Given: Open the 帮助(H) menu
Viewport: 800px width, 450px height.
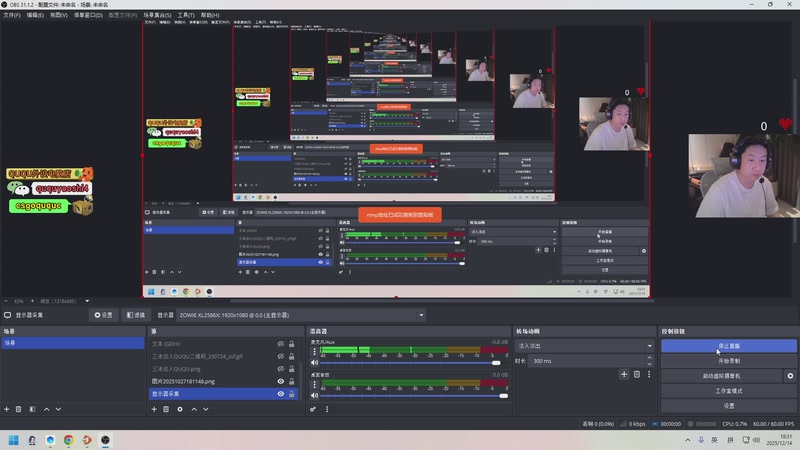Looking at the screenshot, I should click(210, 15).
